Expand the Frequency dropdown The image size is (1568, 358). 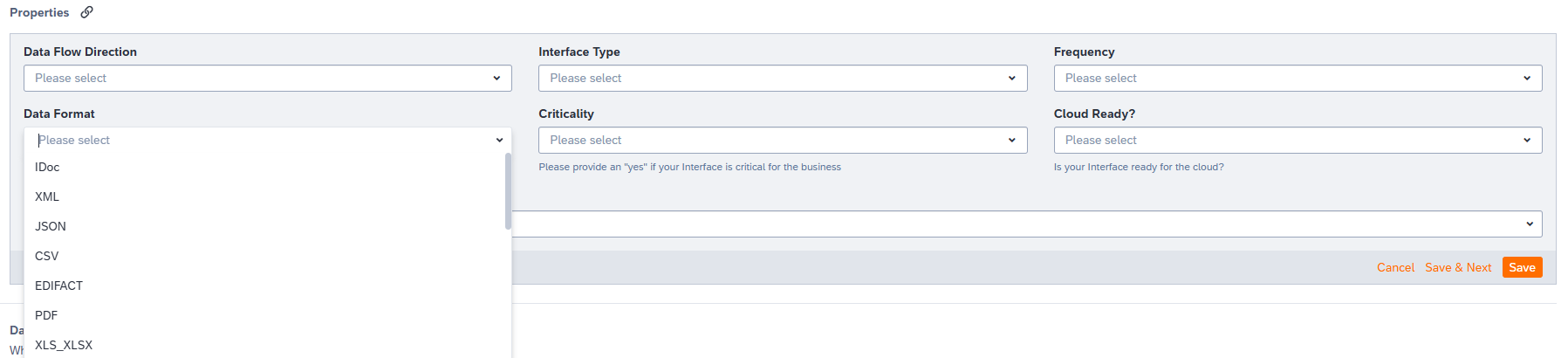pyautogui.click(x=1298, y=78)
